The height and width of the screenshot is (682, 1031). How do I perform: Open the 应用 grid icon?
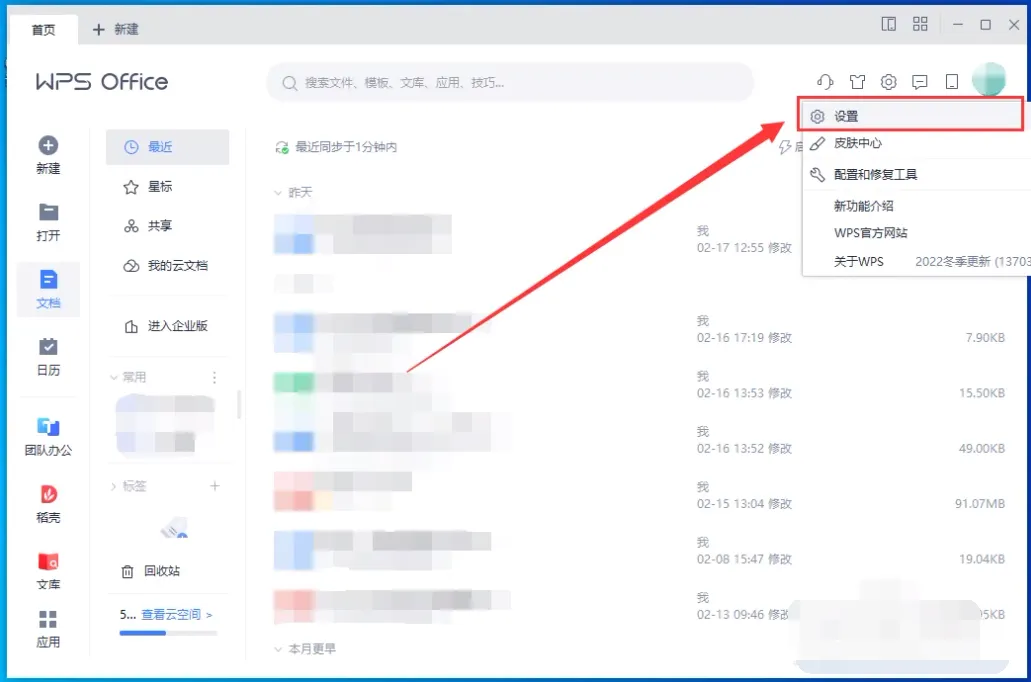(x=48, y=619)
